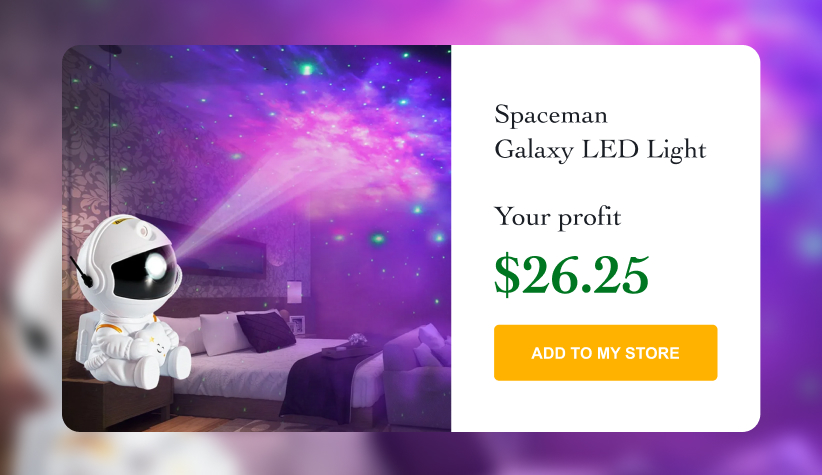Viewport: 822px width, 475px height.
Task: Click the astronaut's black antenna
Action: [x=80, y=268]
